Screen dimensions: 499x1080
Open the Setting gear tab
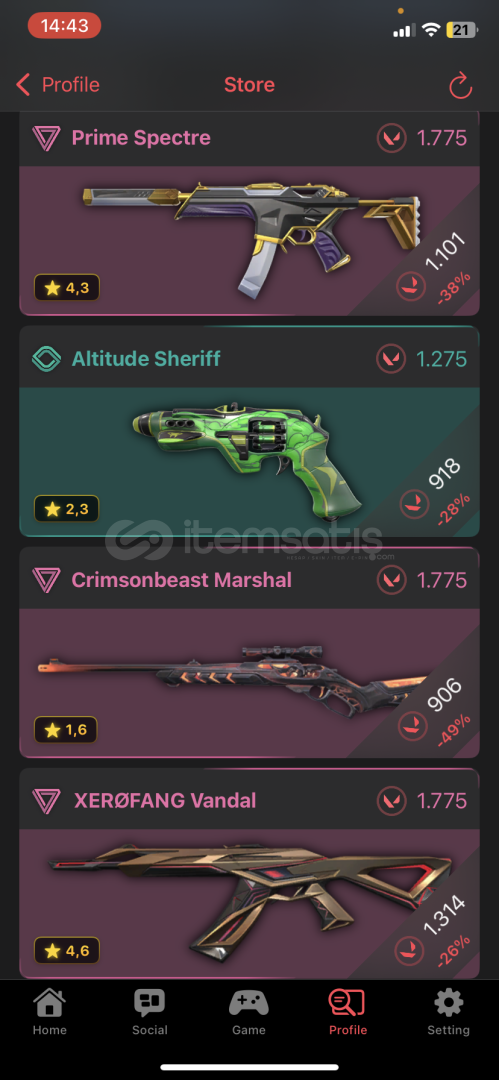tap(448, 1003)
